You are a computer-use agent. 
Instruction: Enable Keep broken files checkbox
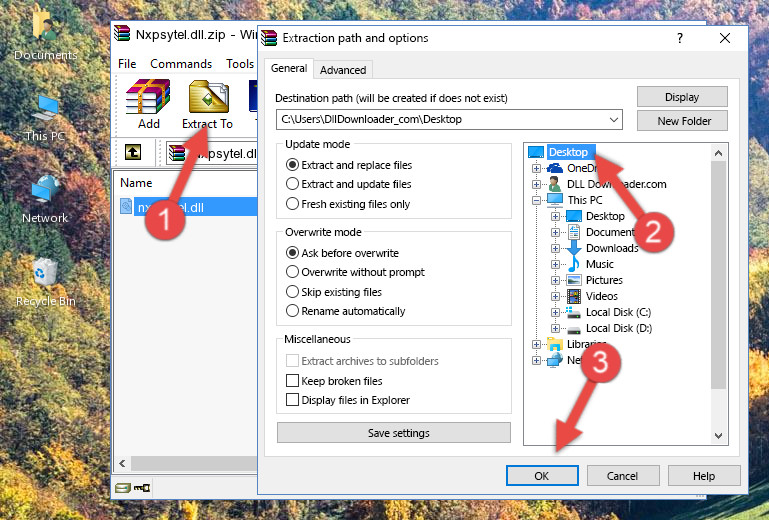pos(292,381)
